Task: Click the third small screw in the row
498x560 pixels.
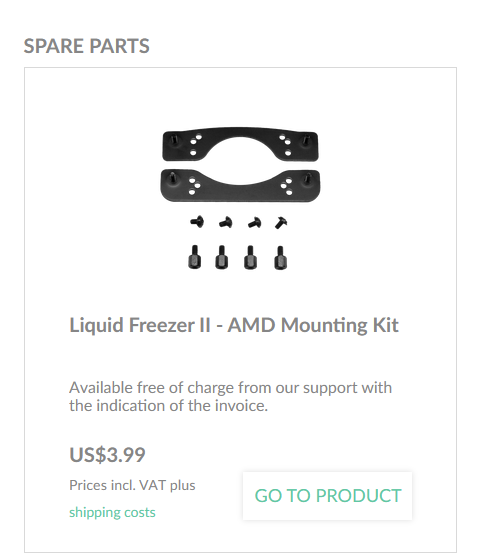Action: click(254, 222)
